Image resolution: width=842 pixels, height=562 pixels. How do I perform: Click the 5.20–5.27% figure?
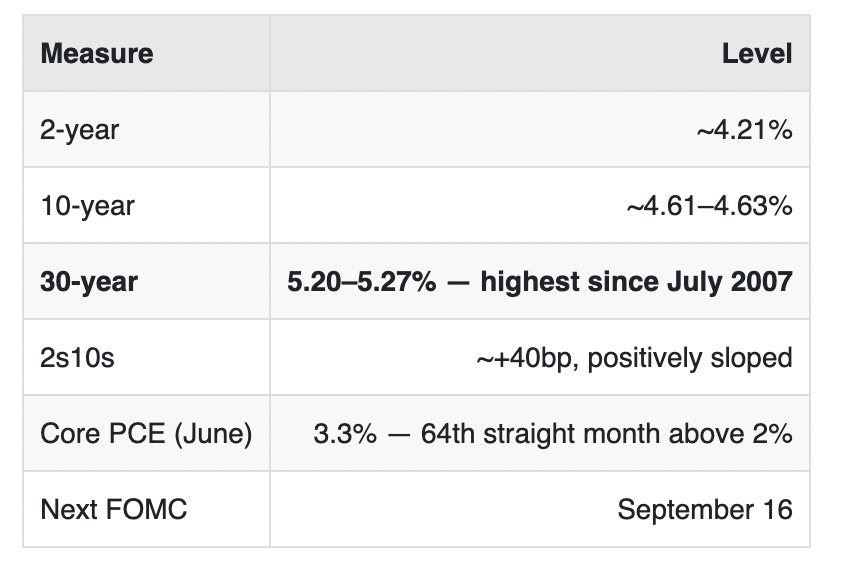click(x=362, y=282)
